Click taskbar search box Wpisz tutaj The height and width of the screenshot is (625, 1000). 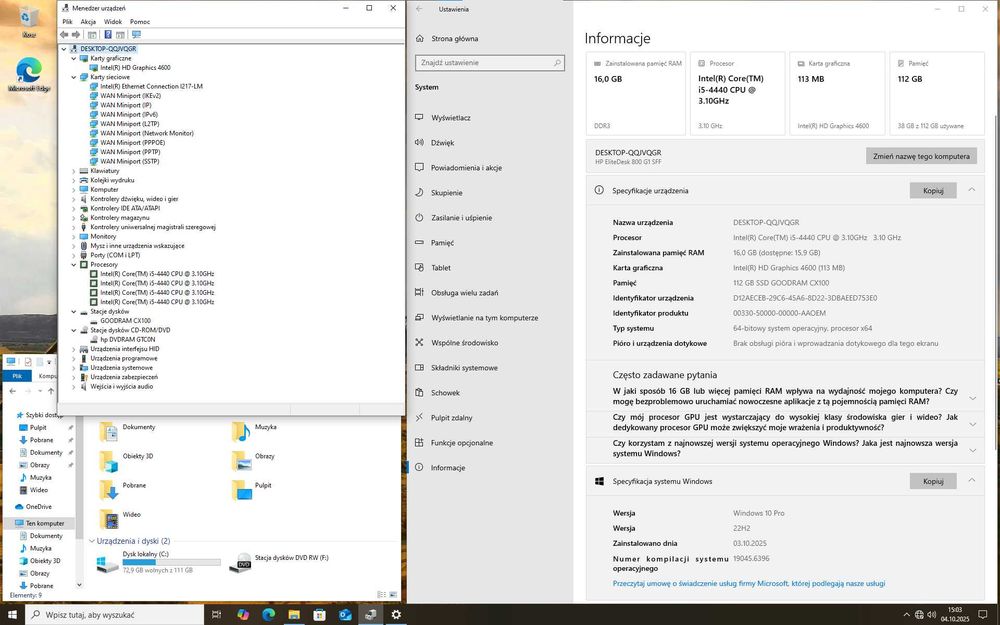114,615
